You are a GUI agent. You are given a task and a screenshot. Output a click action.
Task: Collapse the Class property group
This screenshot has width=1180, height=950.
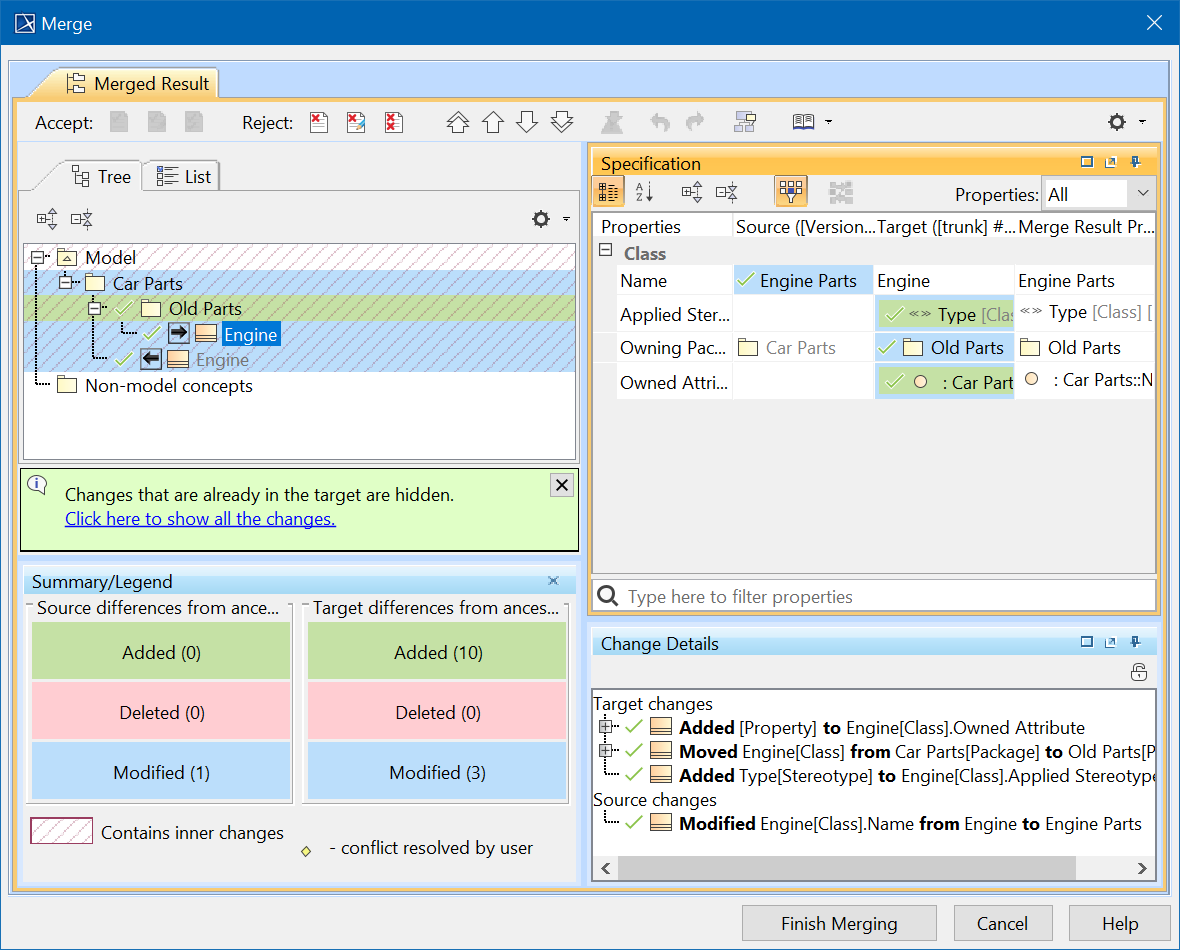point(605,252)
